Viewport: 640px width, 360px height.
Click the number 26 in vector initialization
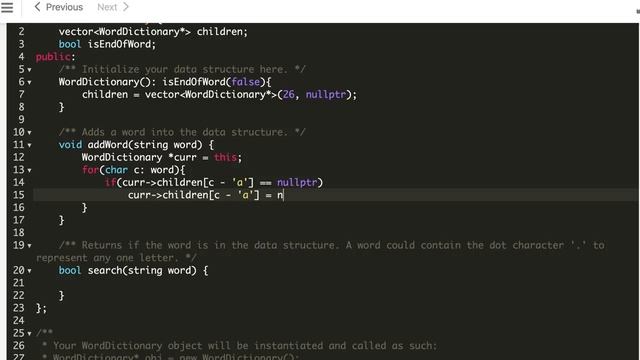pos(289,94)
